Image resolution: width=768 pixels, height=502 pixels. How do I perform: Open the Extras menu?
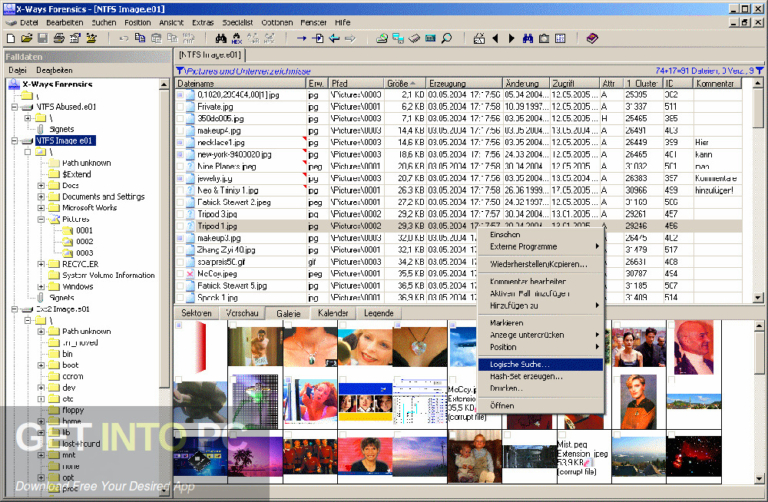coord(203,23)
